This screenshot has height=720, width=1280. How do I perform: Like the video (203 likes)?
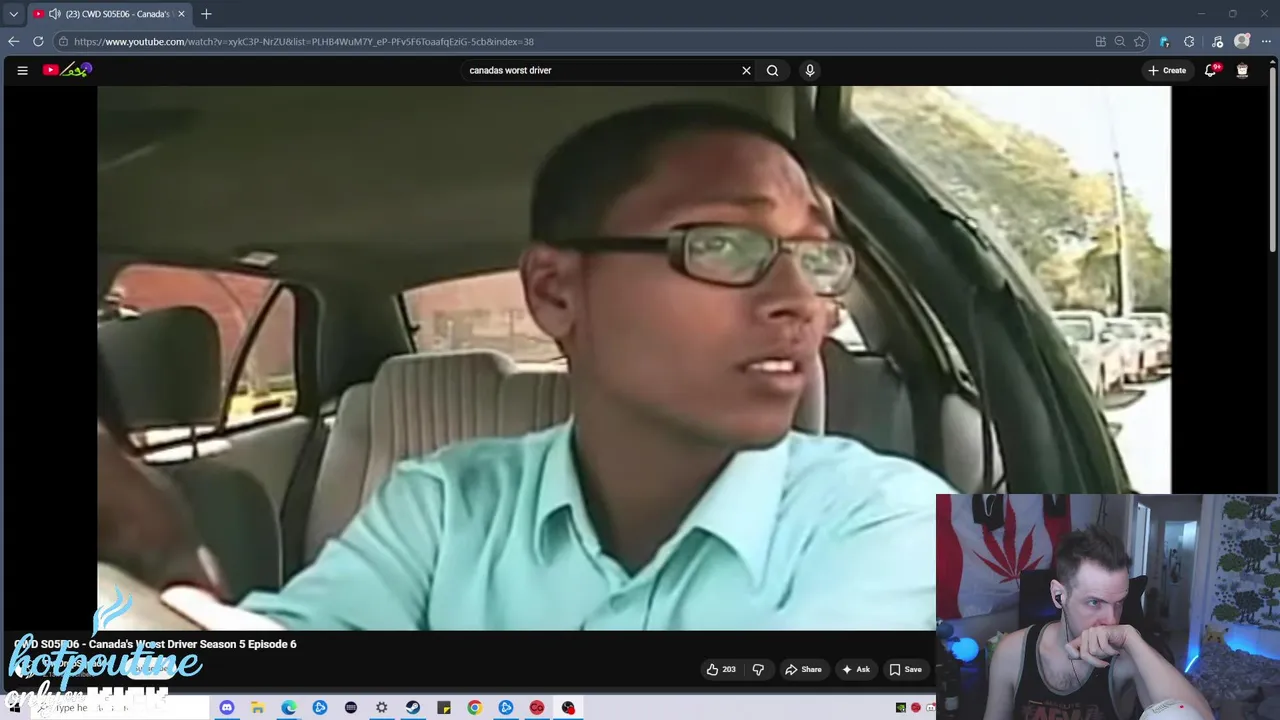[721, 669]
